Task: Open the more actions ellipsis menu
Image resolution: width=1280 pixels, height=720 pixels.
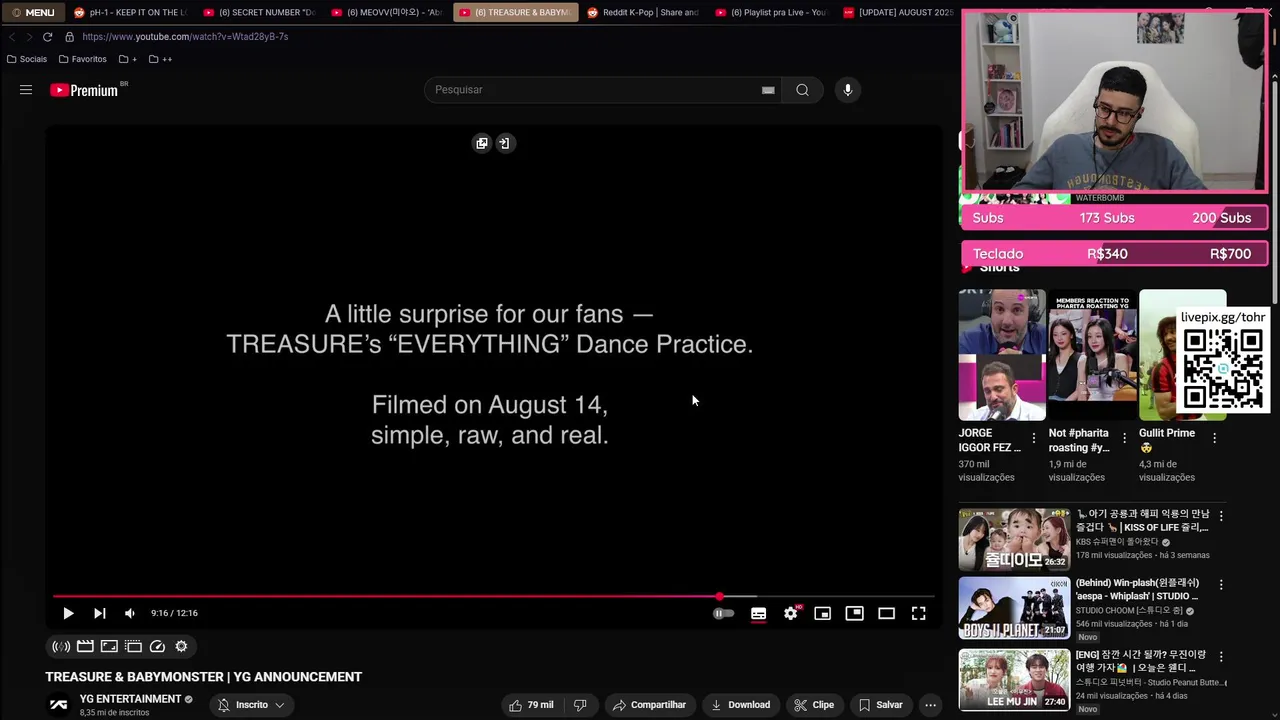Action: tap(930, 705)
